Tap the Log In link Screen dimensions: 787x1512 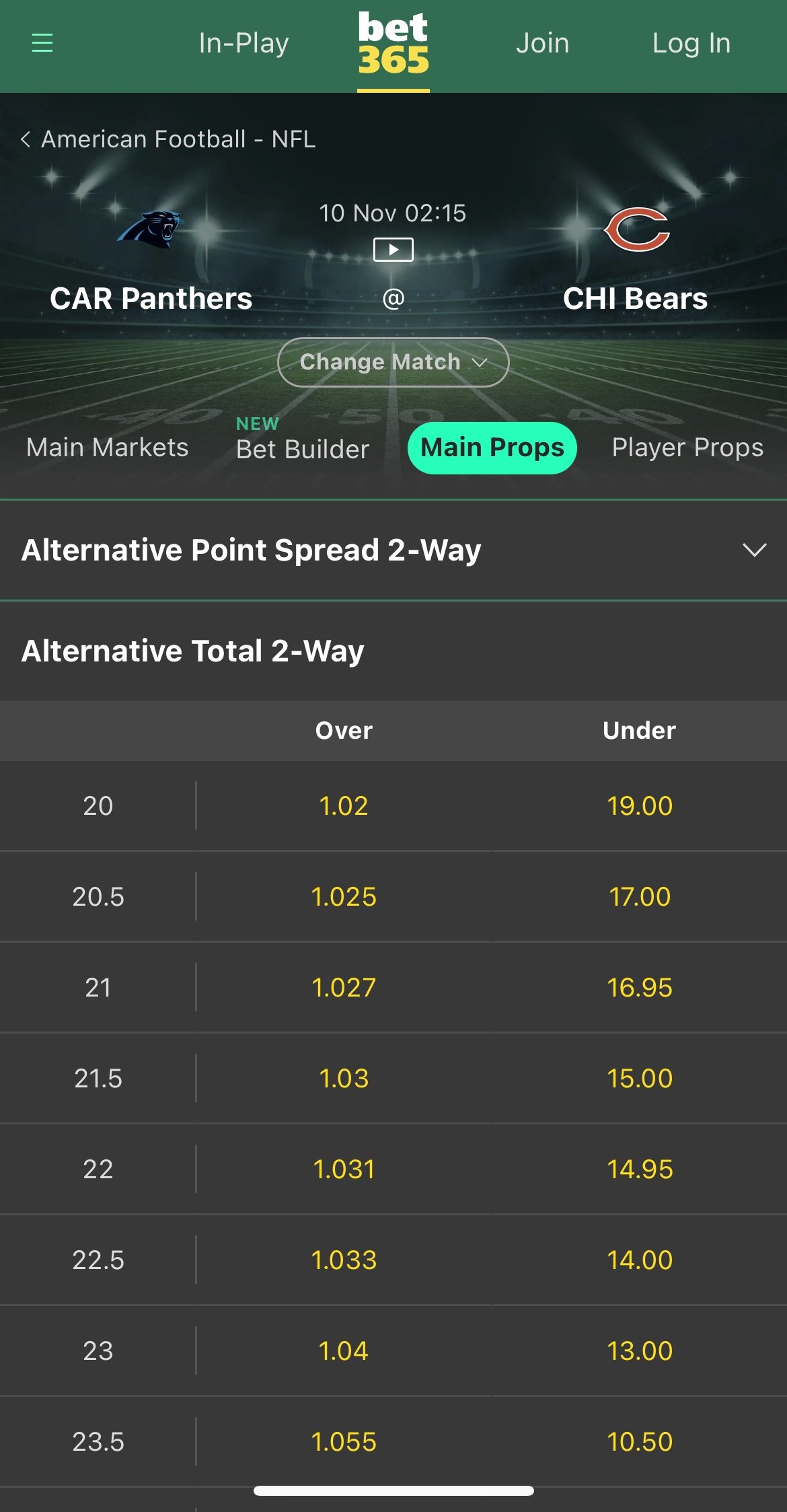point(691,43)
